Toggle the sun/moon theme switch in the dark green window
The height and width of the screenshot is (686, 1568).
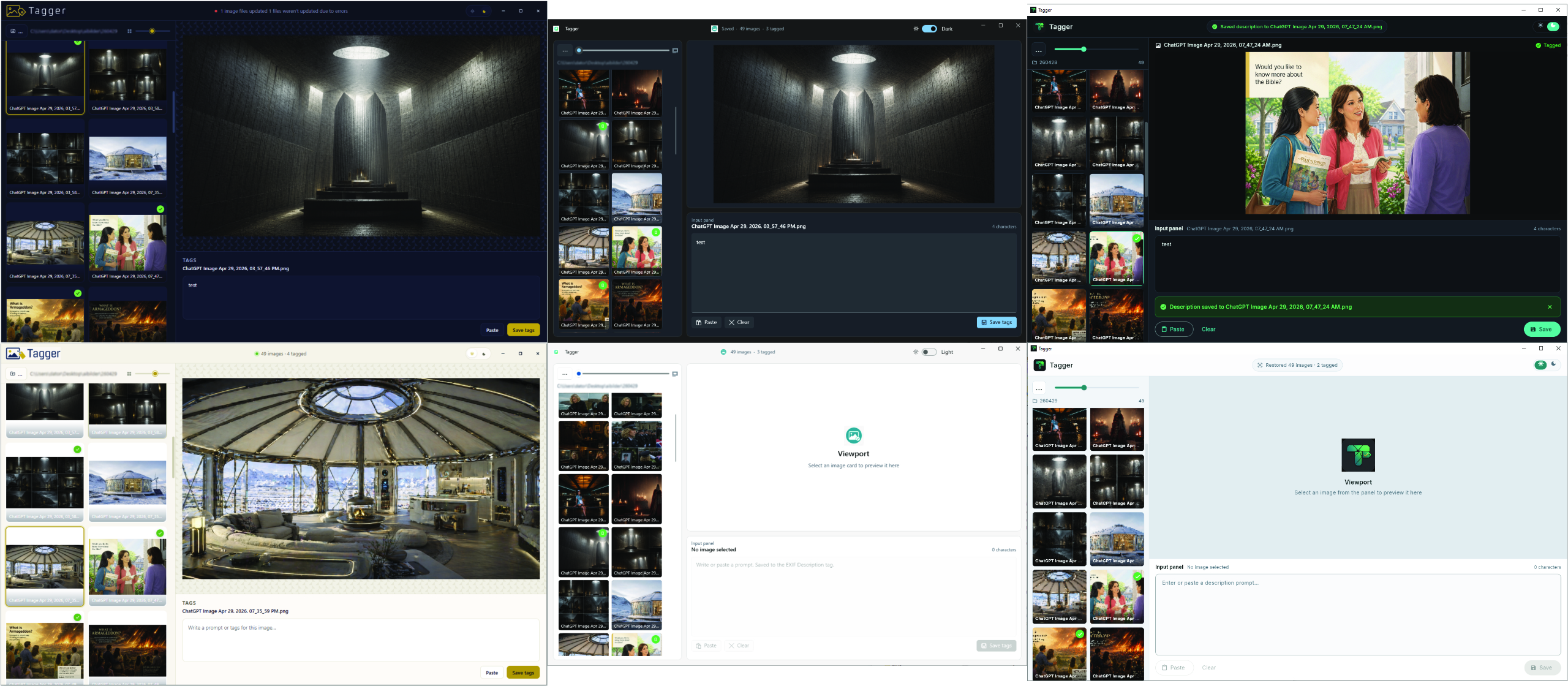click(x=1547, y=26)
